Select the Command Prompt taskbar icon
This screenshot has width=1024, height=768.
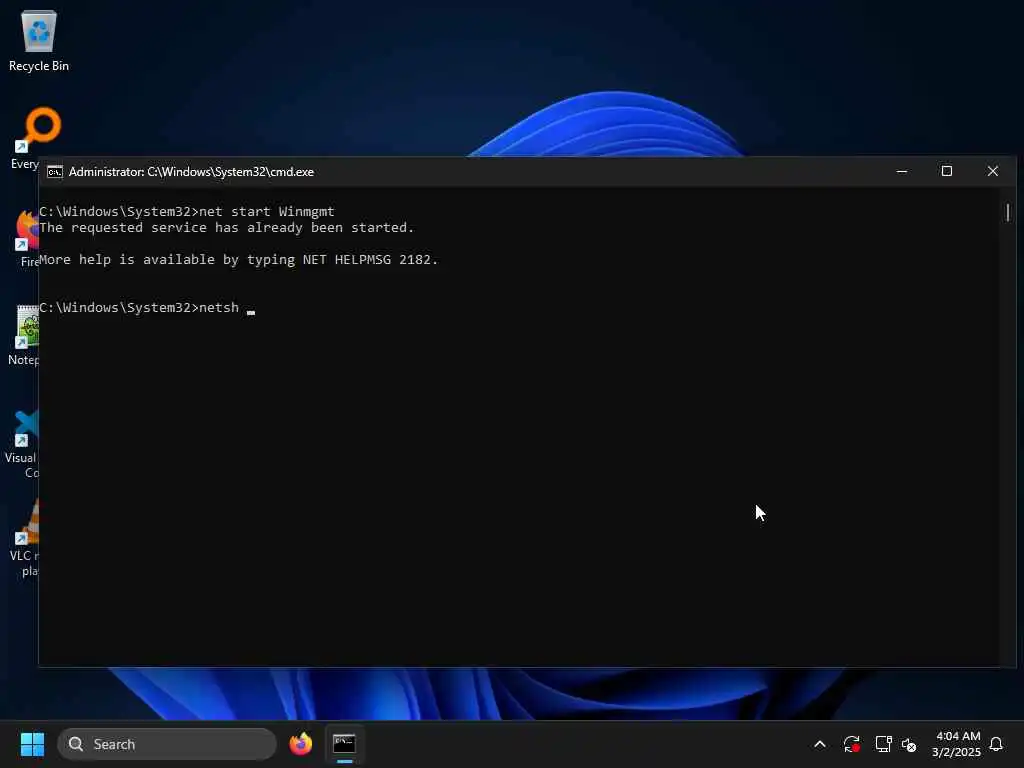click(x=344, y=744)
